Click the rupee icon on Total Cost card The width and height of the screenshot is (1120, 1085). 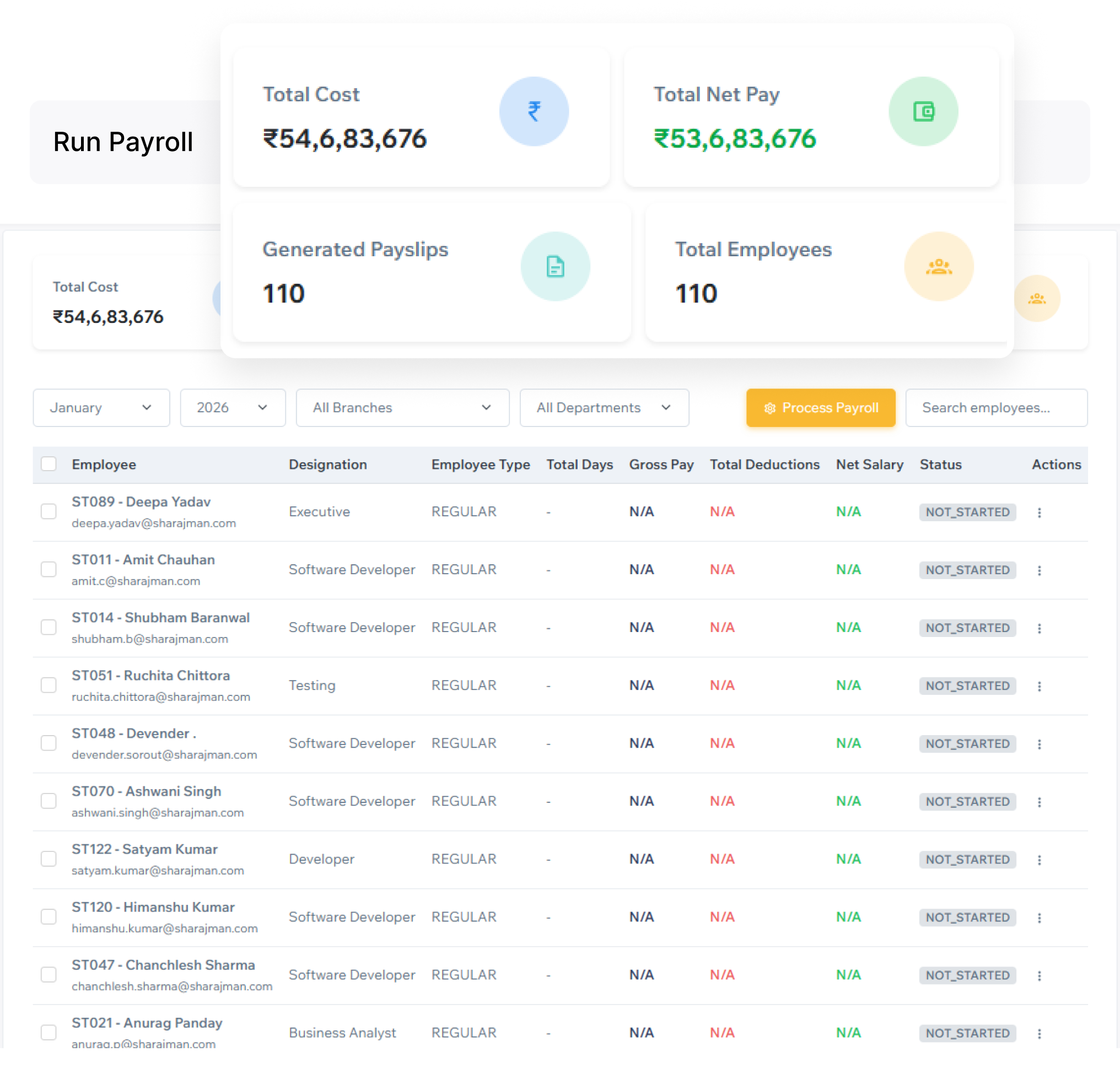[x=534, y=111]
